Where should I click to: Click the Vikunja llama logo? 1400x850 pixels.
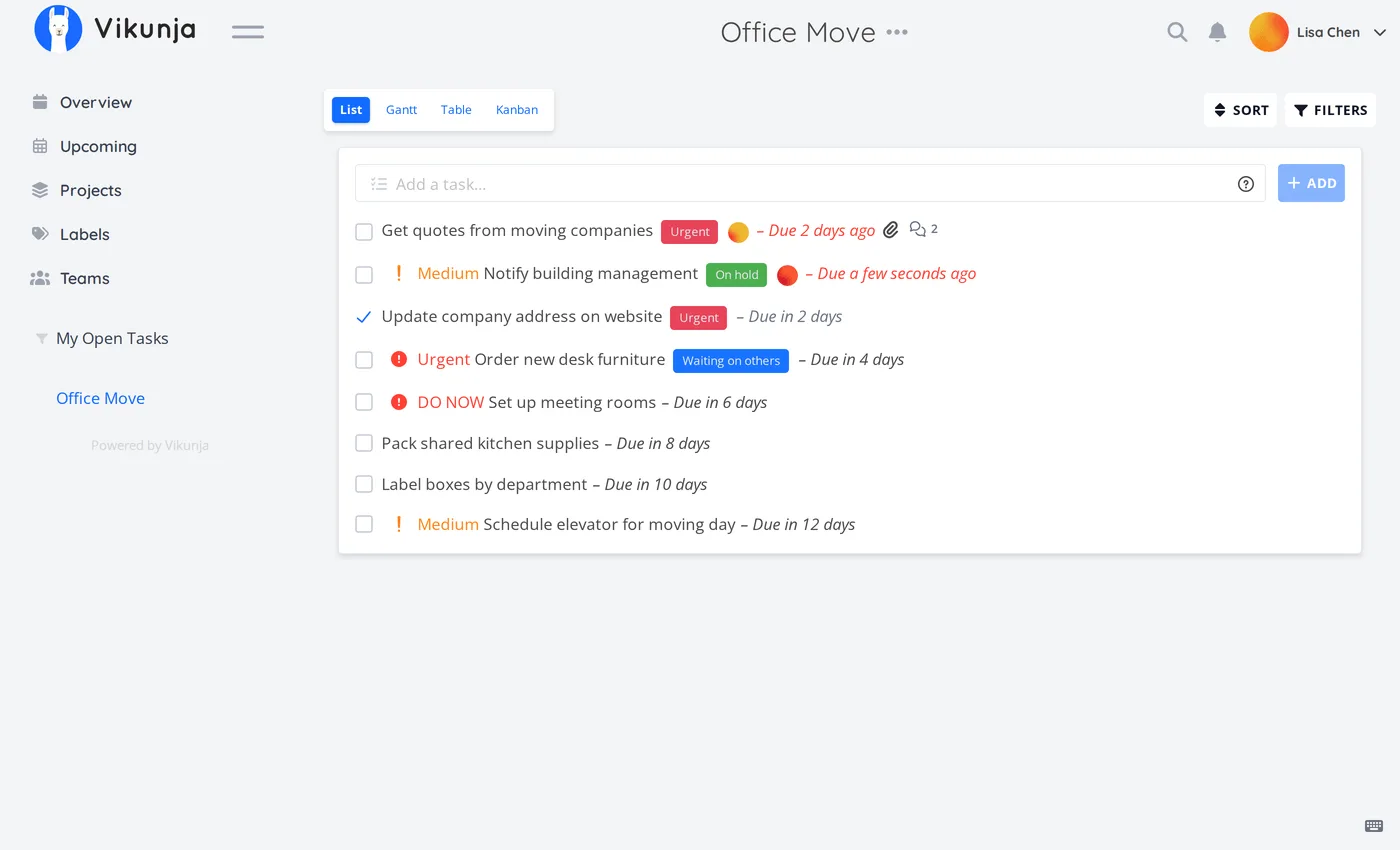click(x=58, y=29)
